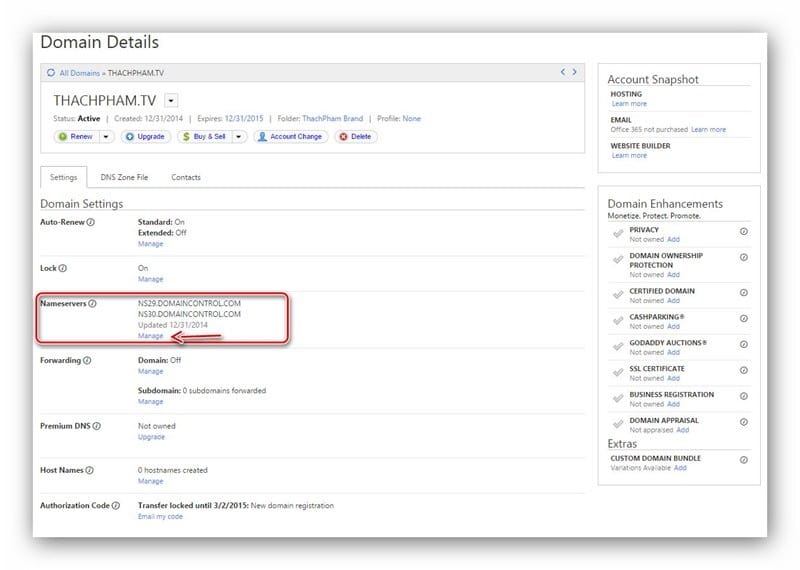Open the Renew button dropdown arrow
The image size is (800, 570).
click(x=106, y=137)
